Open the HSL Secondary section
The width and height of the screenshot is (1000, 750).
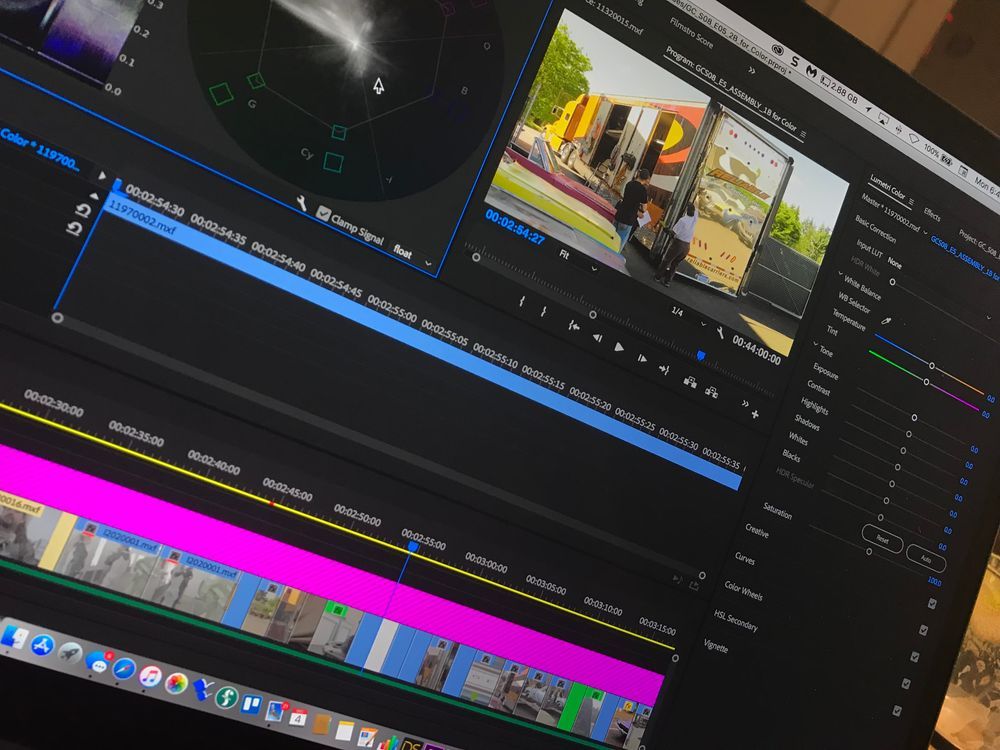coord(736,621)
